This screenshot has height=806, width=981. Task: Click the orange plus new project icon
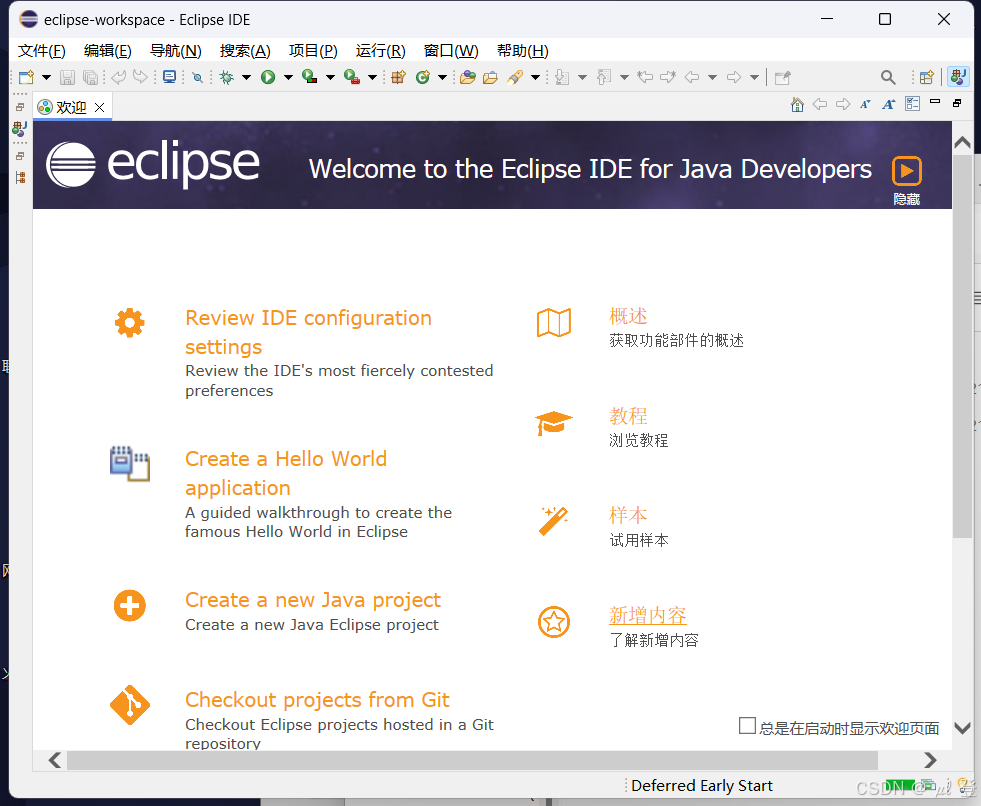click(x=130, y=606)
